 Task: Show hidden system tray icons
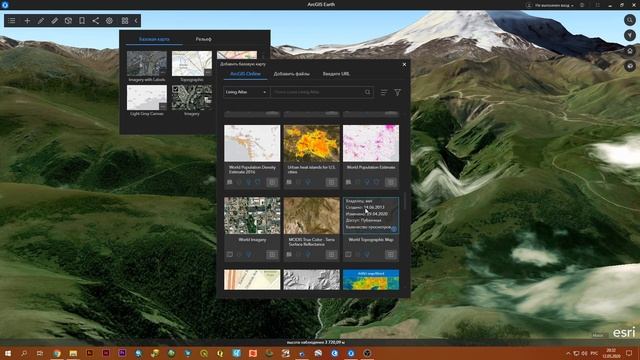point(568,353)
